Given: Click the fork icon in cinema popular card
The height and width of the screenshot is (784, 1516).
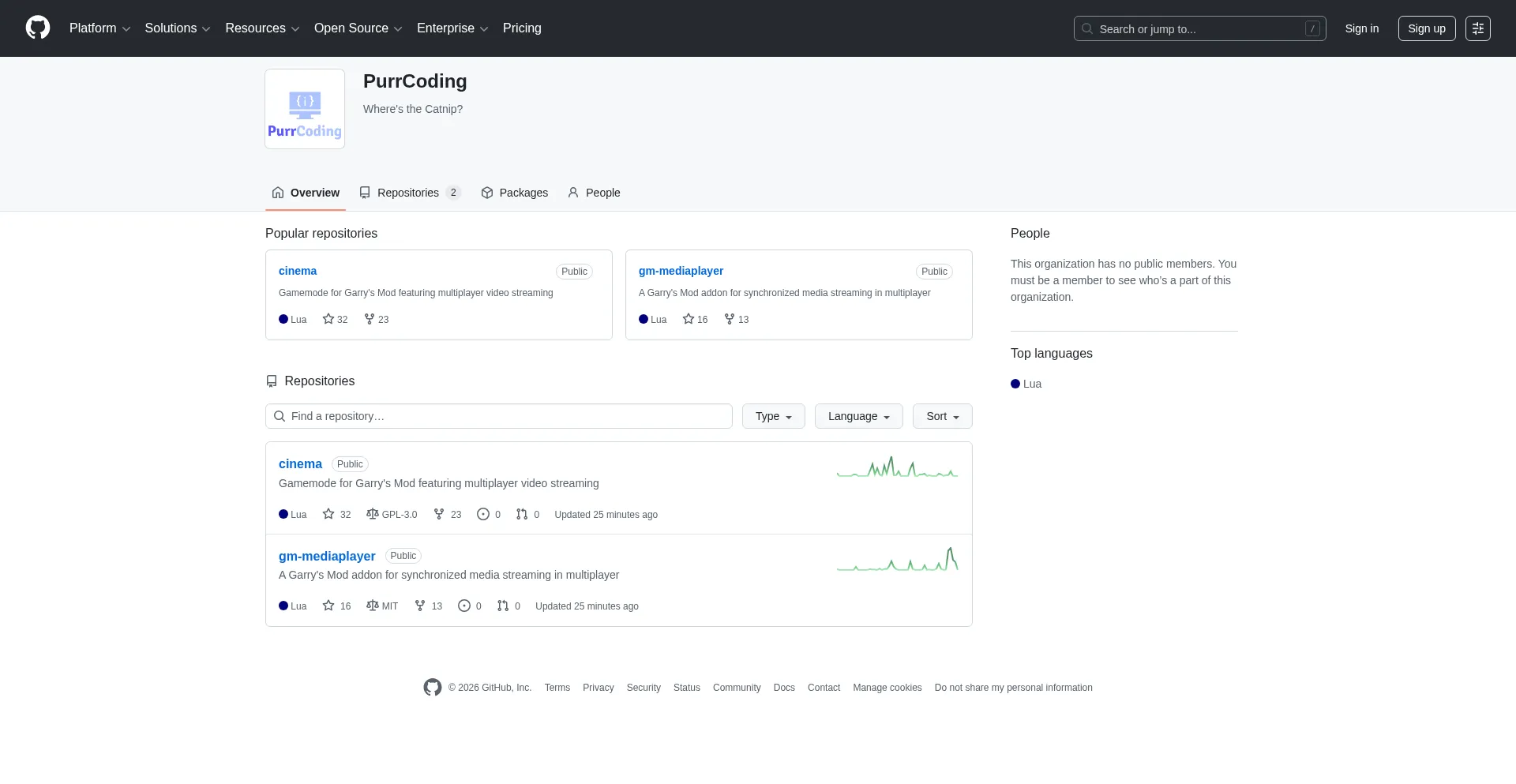Looking at the screenshot, I should (370, 319).
